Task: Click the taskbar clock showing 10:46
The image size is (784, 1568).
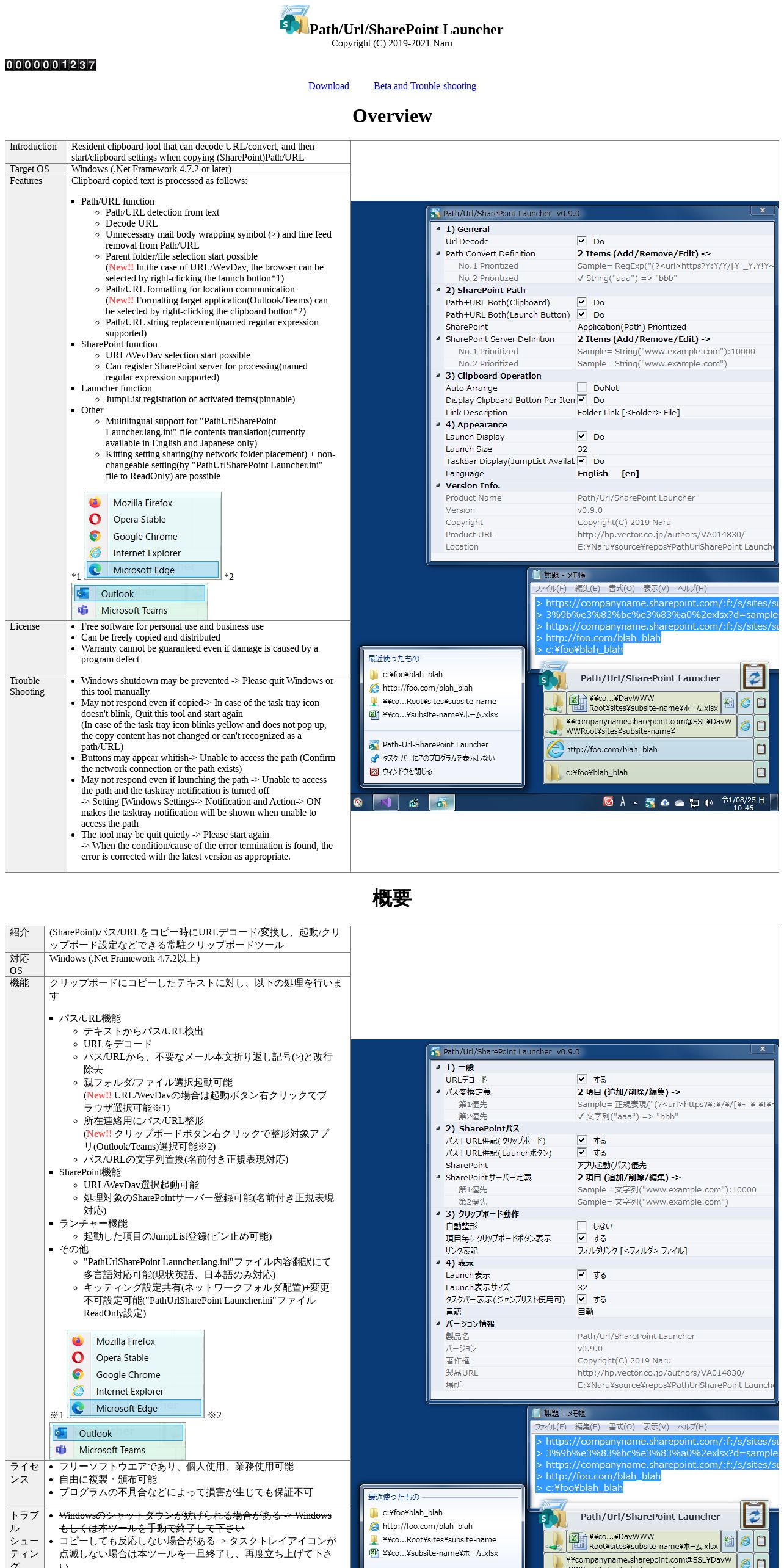Action: (x=743, y=803)
